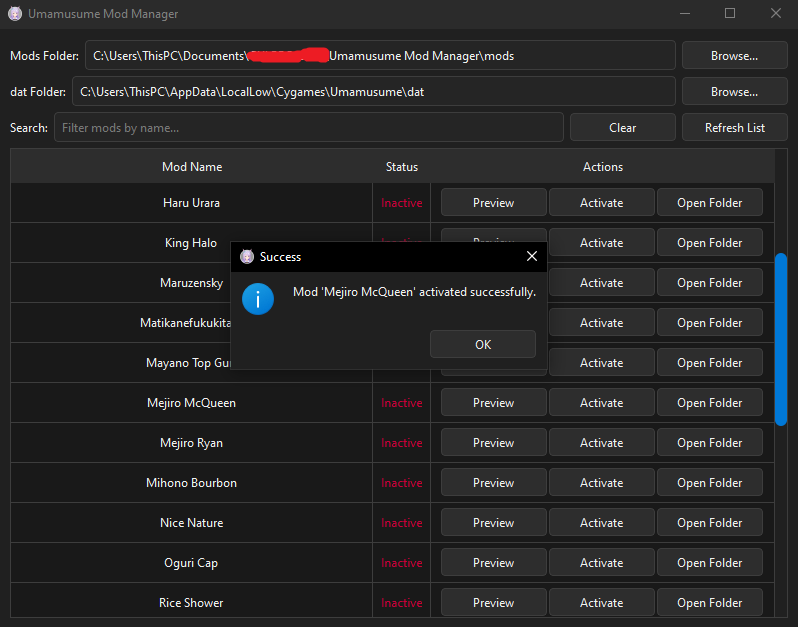Preview the Haru Urara mod
This screenshot has width=798, height=627.
[494, 203]
